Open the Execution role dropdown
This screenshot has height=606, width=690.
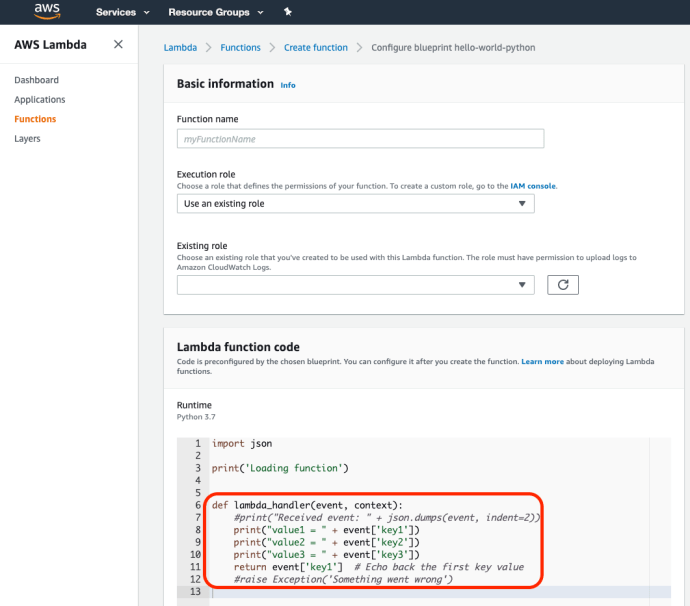355,204
